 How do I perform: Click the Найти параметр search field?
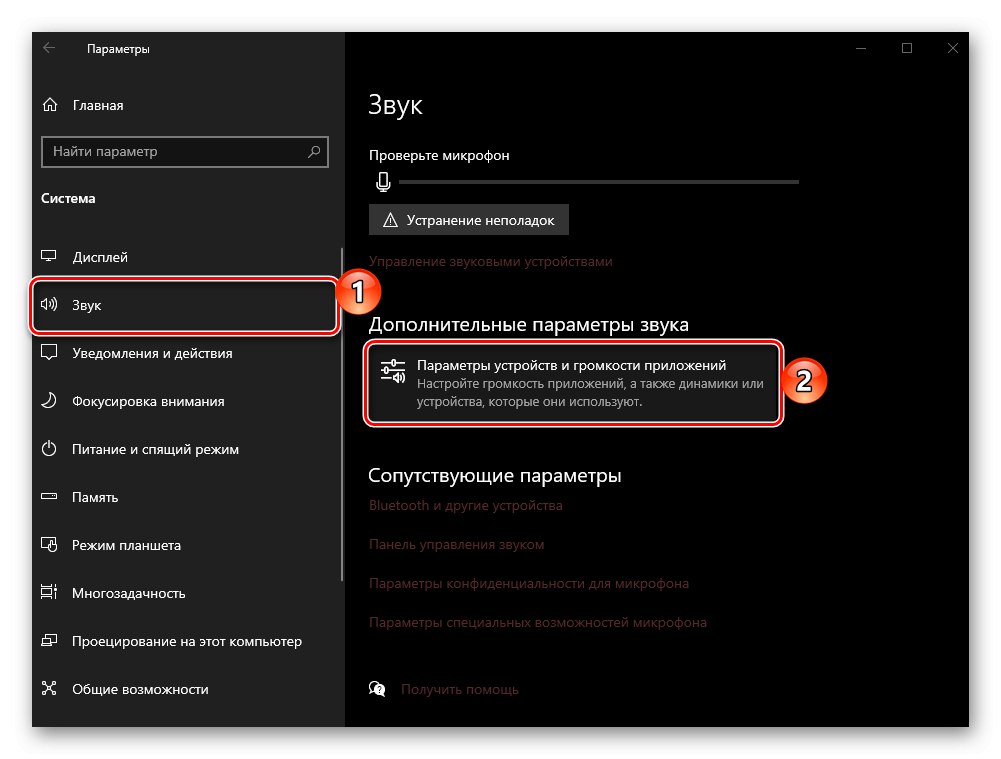coord(150,151)
